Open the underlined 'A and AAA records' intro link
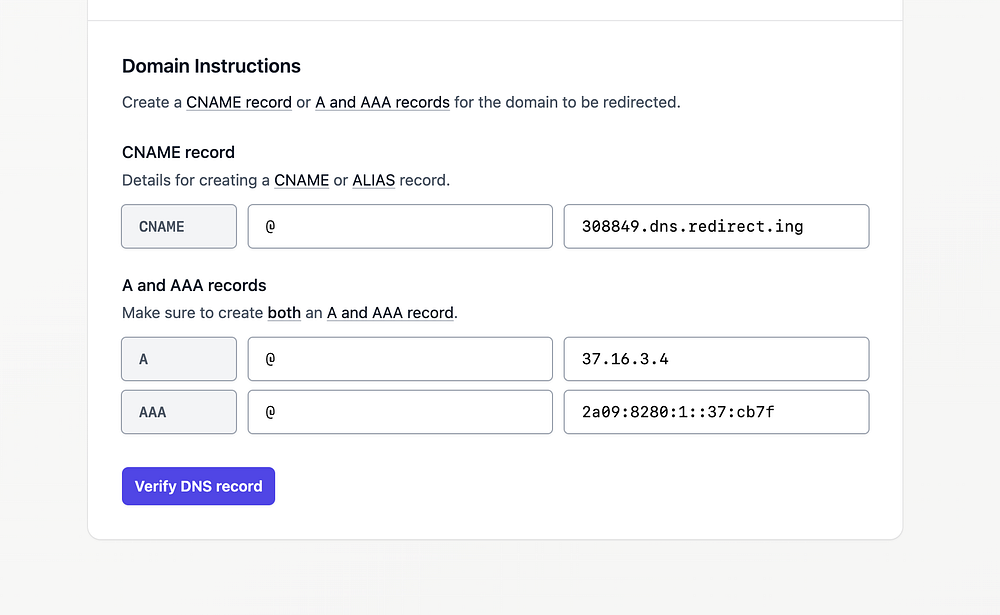The width and height of the screenshot is (1000, 615). [x=382, y=102]
